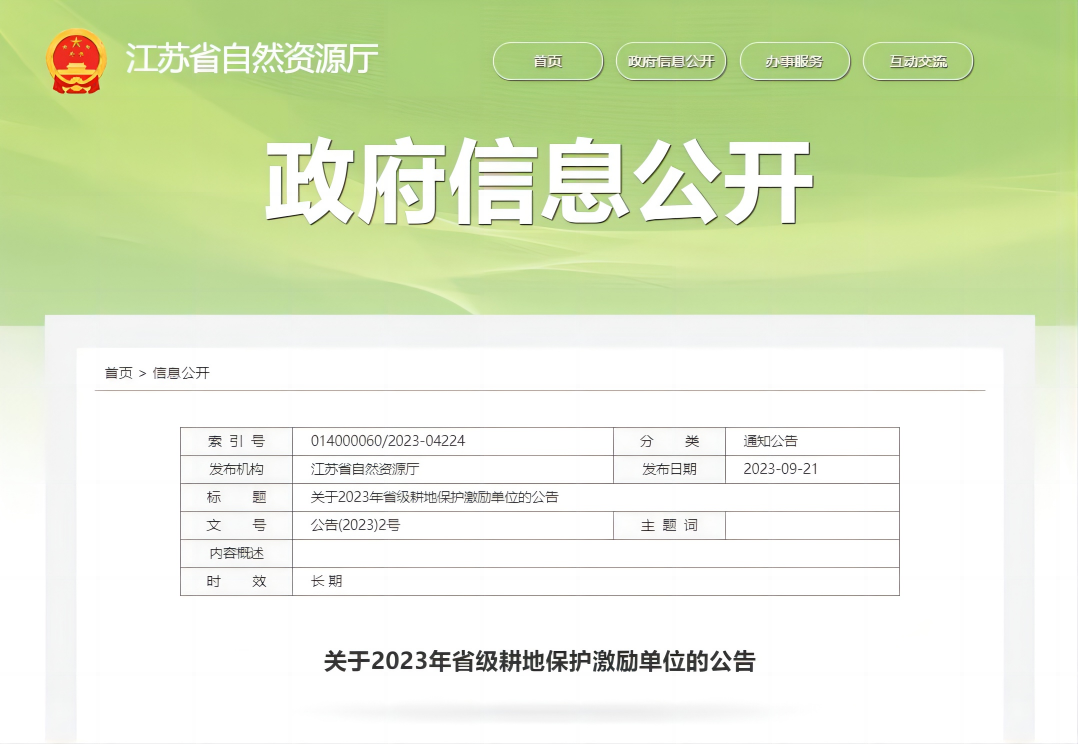Click the document number 公告(2023)2号

coord(355,525)
